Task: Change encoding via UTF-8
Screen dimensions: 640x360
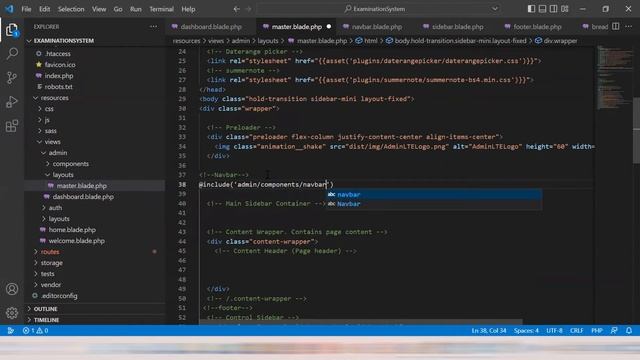Action: tap(554, 331)
